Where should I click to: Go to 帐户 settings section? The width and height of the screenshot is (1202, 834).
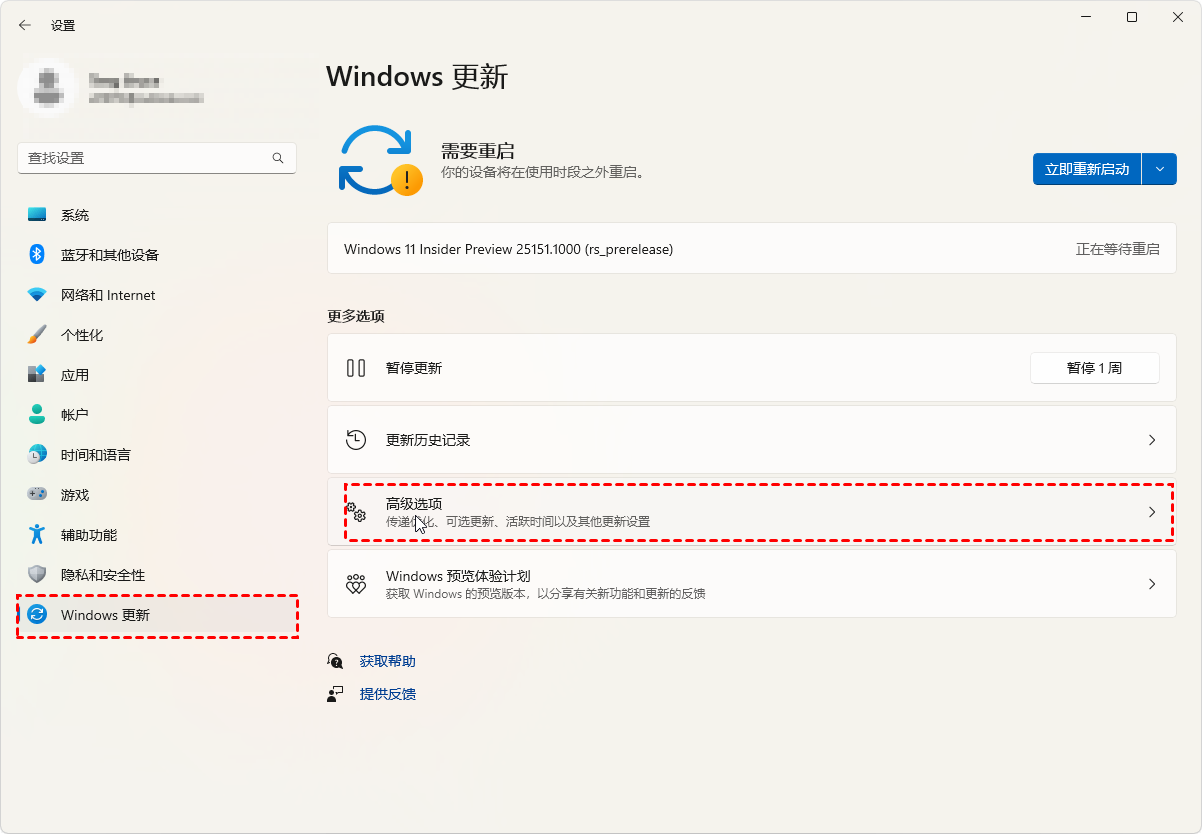tap(75, 415)
